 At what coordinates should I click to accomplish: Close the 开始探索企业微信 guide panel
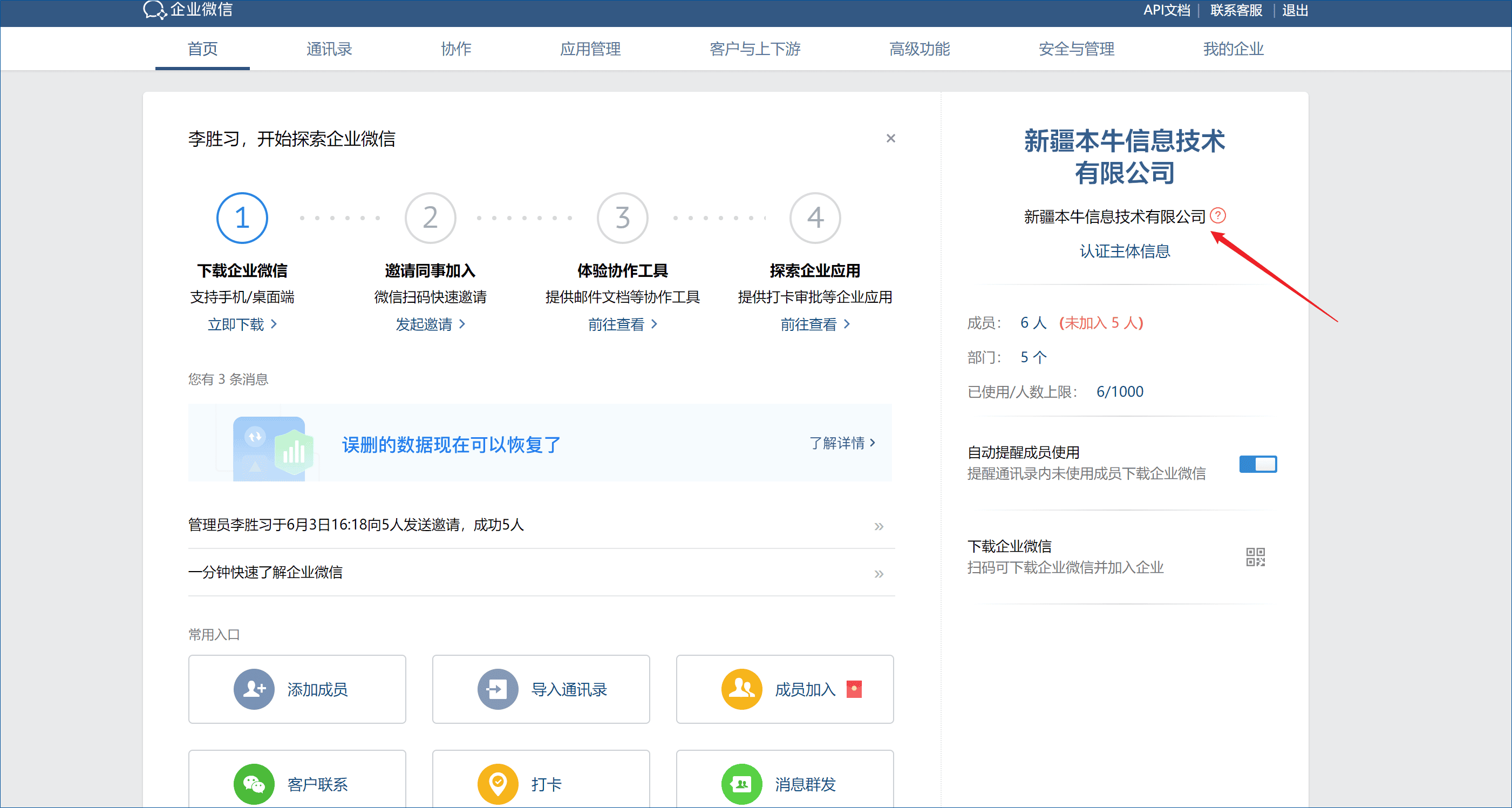click(x=890, y=138)
